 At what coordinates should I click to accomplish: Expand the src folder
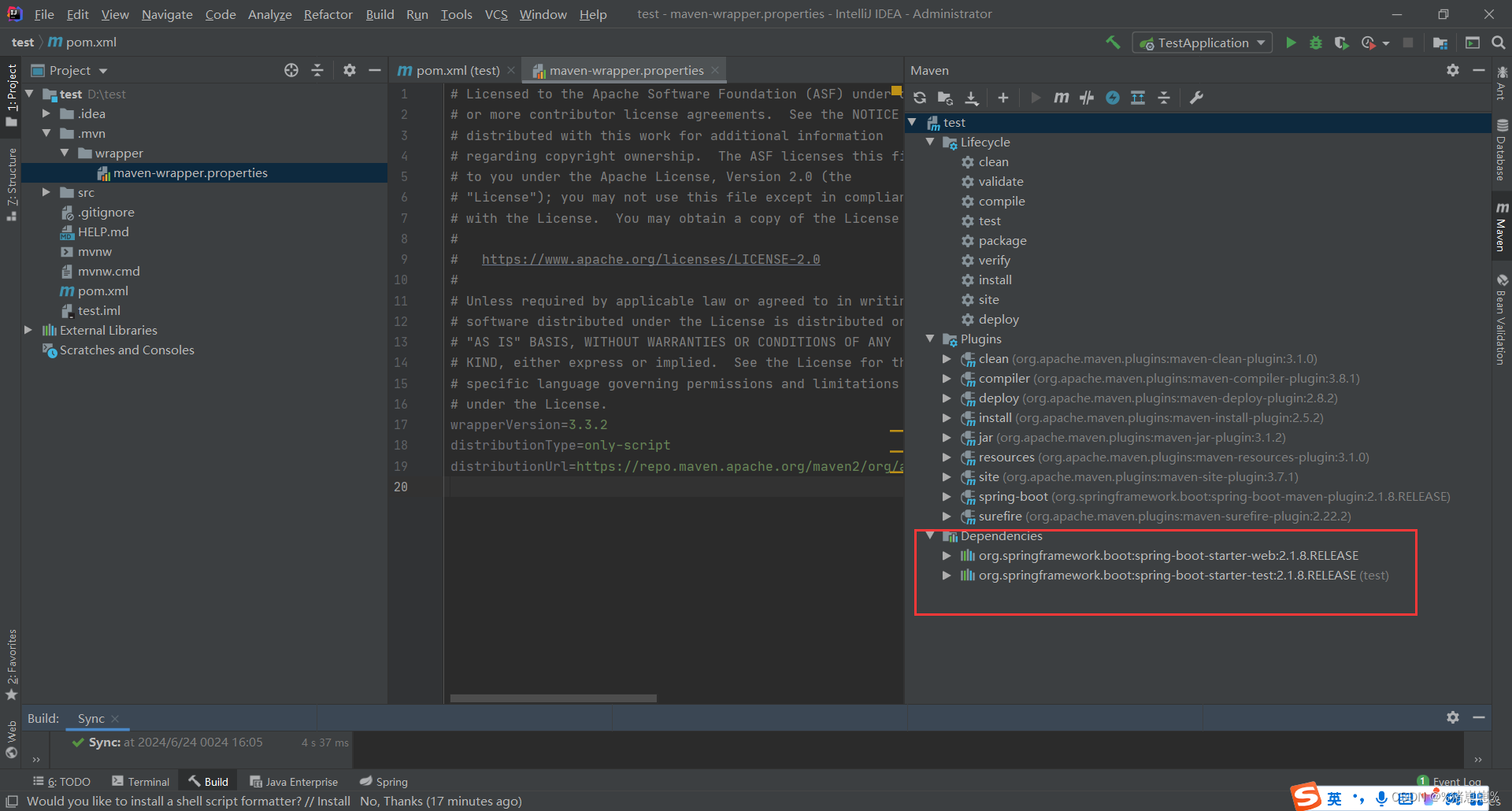pyautogui.click(x=46, y=192)
